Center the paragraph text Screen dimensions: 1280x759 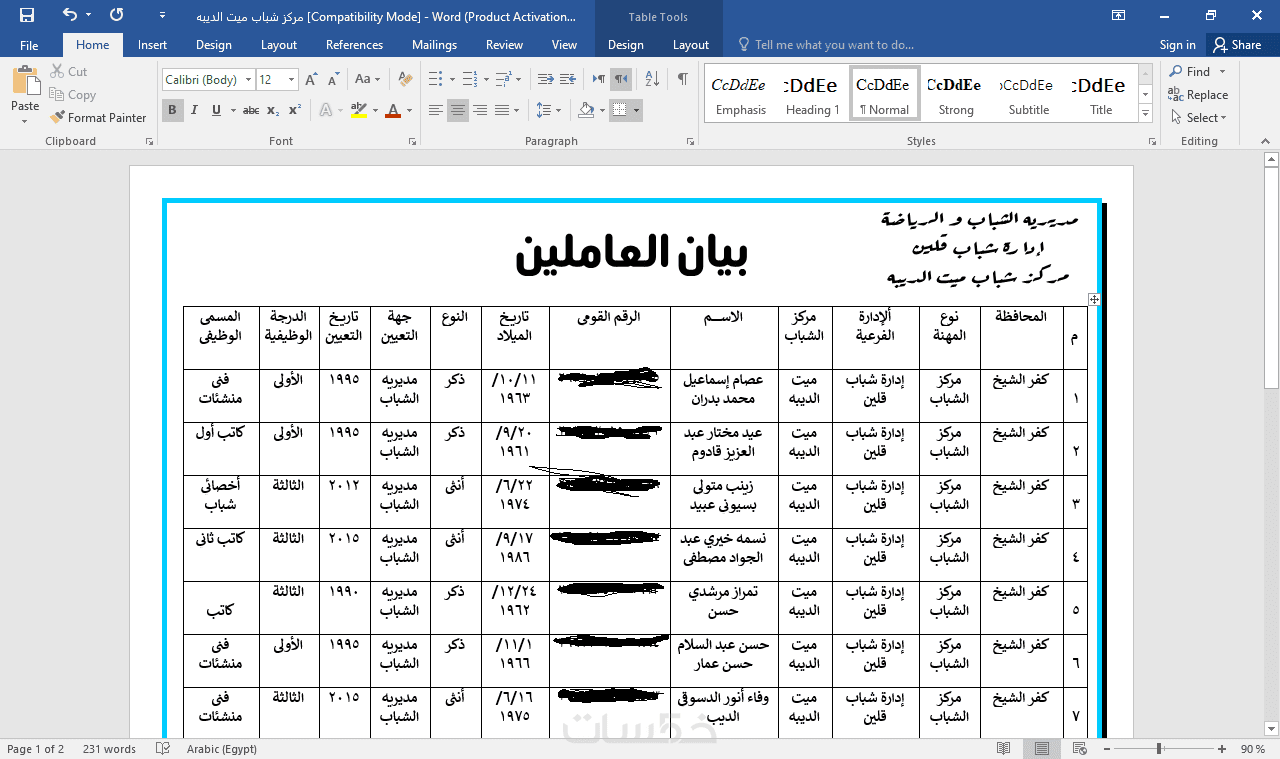pyautogui.click(x=458, y=110)
